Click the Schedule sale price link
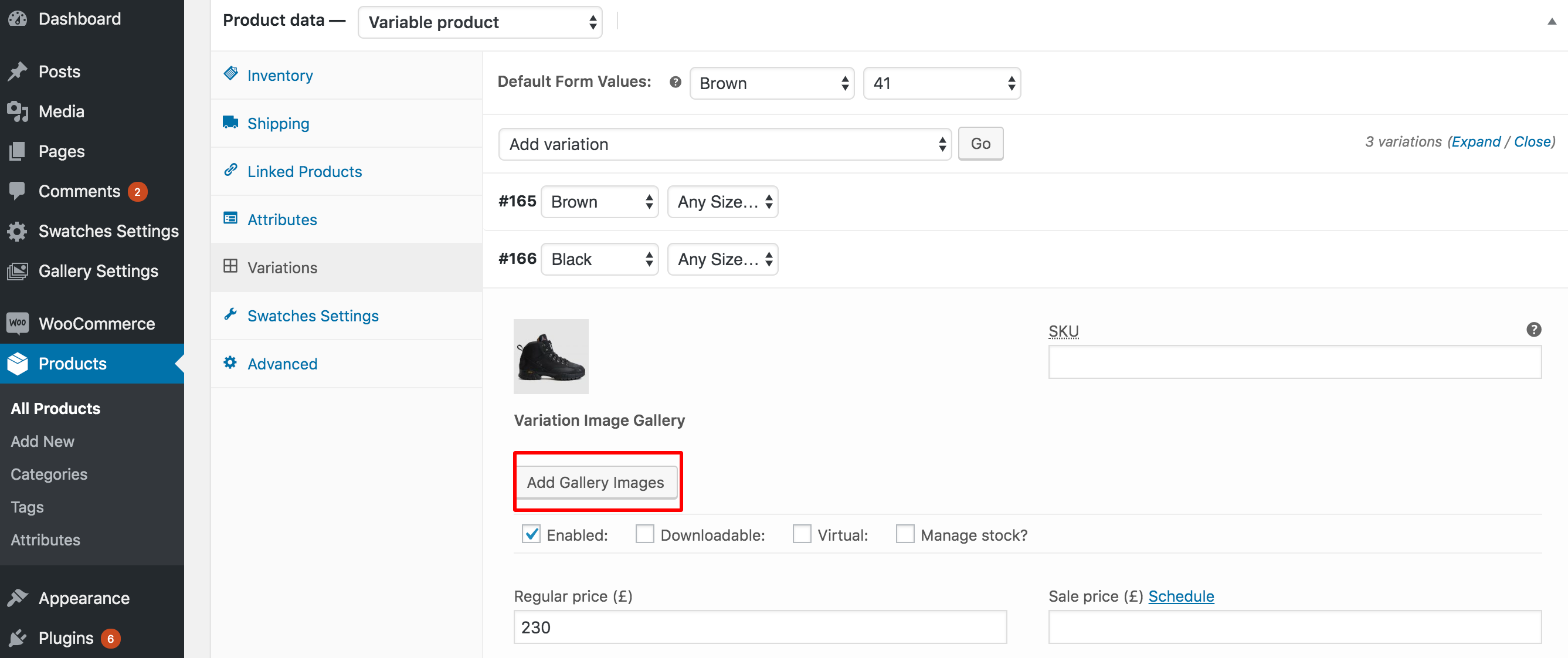The width and height of the screenshot is (1568, 658). point(1181,596)
